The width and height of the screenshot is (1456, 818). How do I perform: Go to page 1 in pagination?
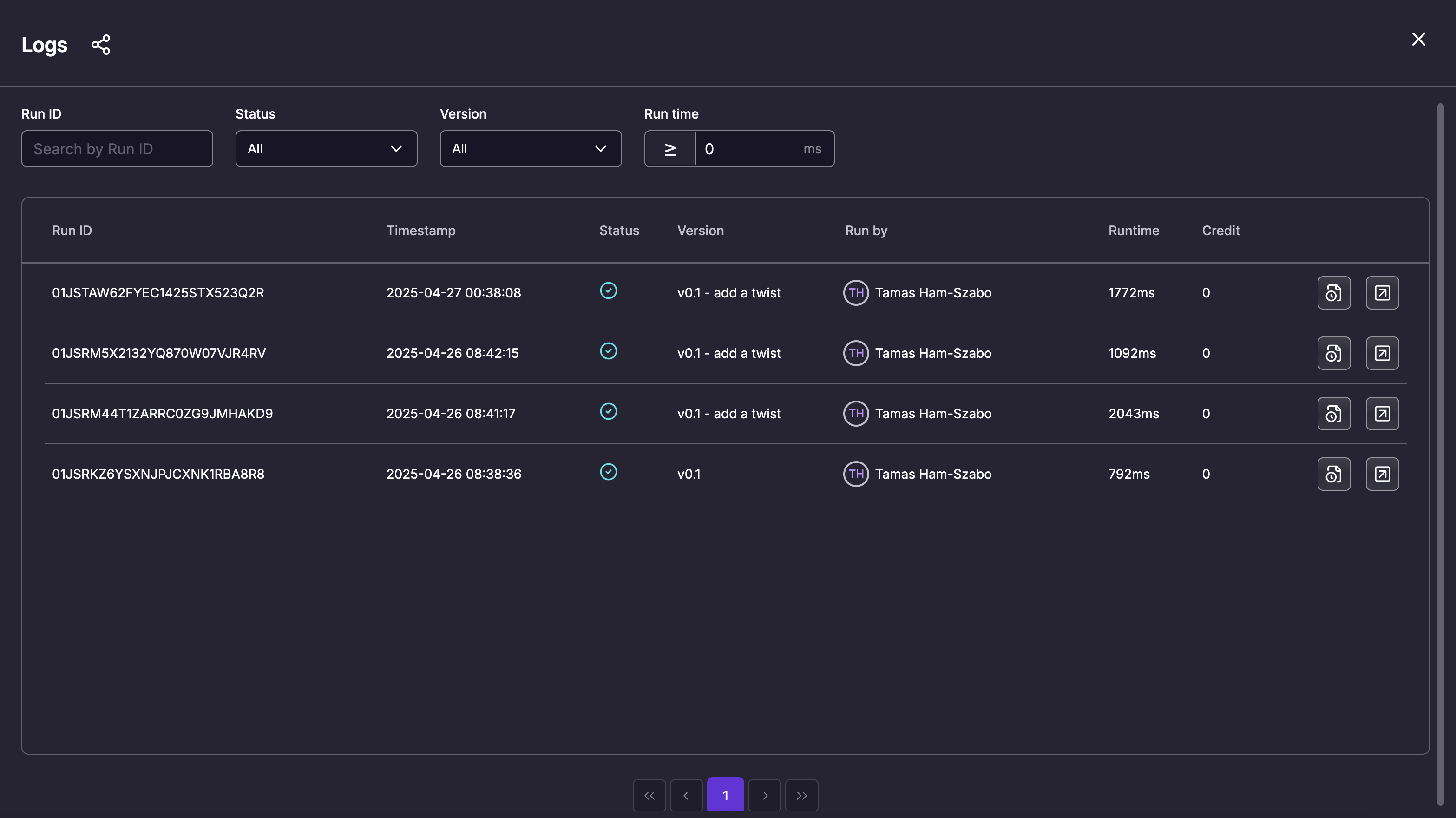coord(725,795)
